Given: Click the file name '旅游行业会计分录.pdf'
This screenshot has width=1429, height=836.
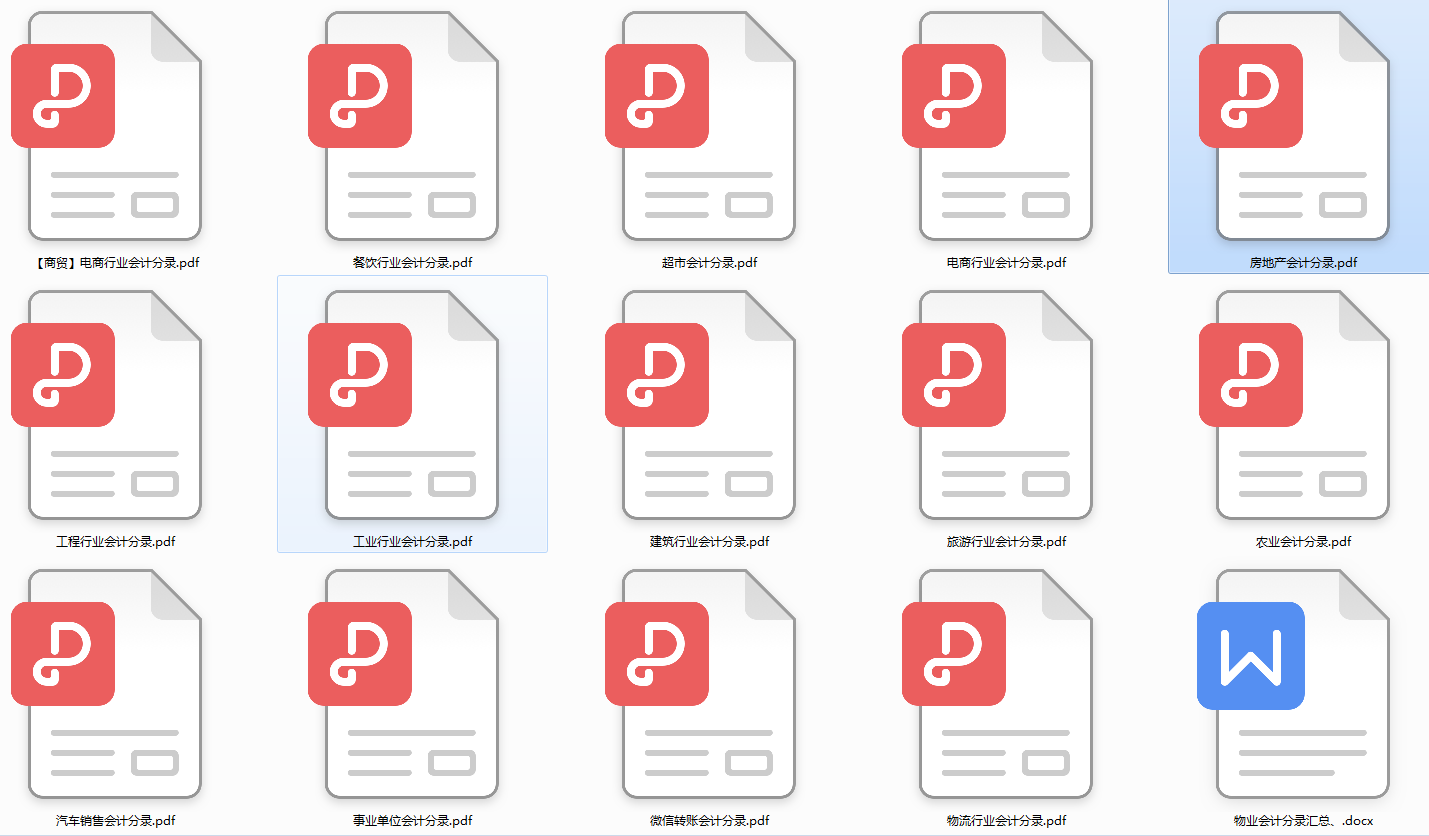Looking at the screenshot, I should [x=1007, y=542].
